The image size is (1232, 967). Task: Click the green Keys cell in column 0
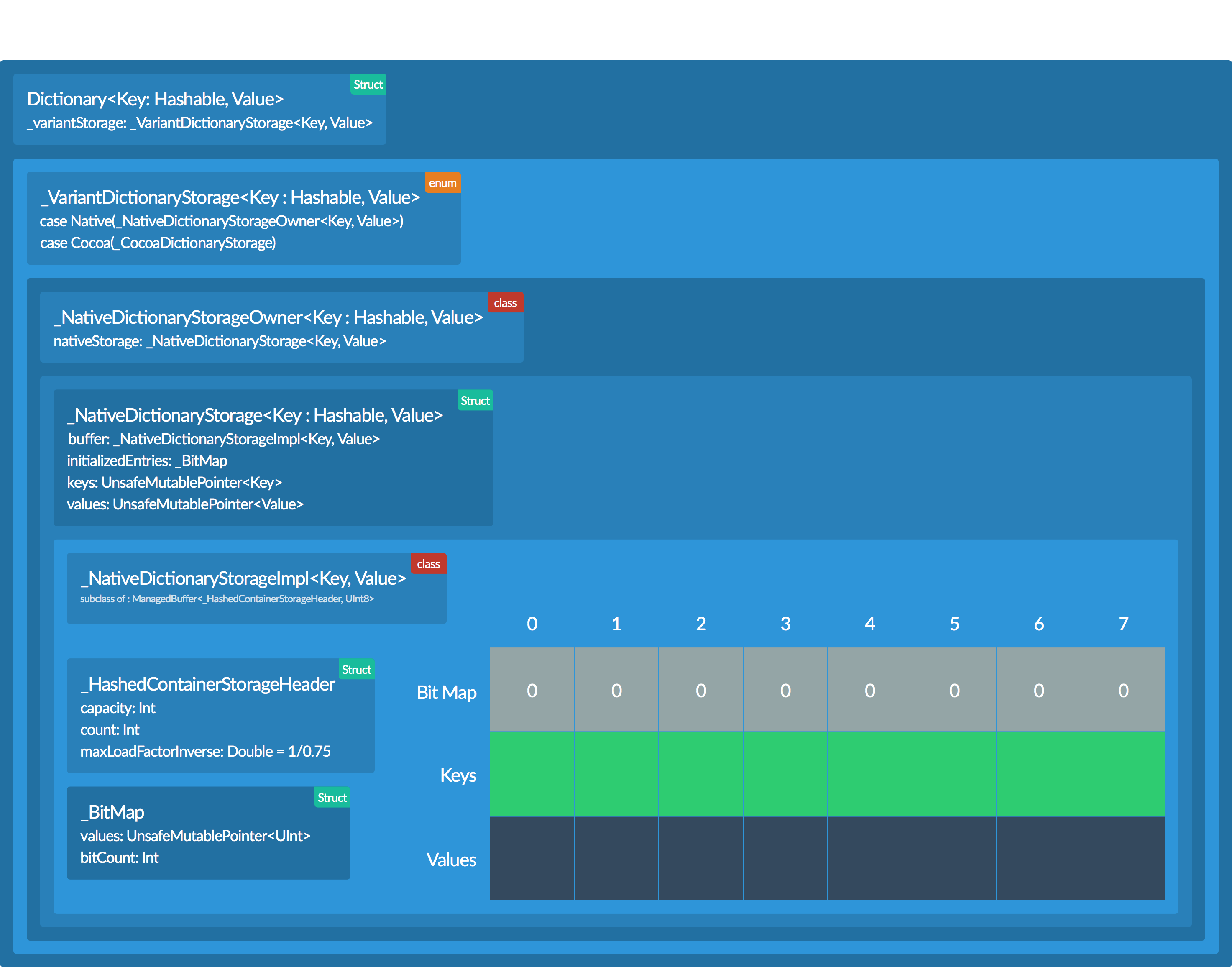click(x=532, y=774)
